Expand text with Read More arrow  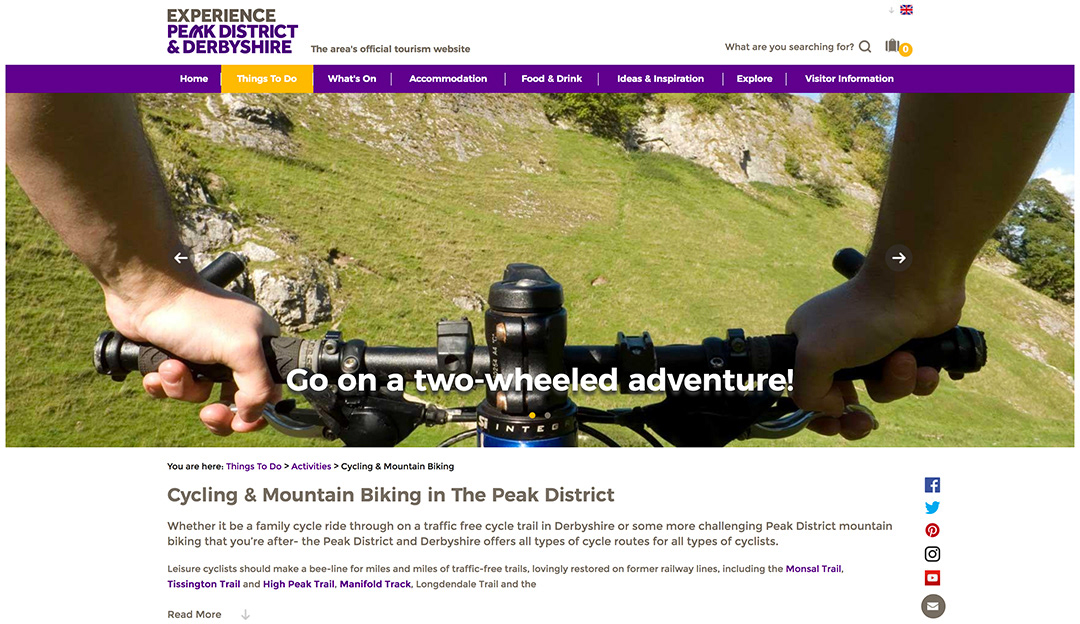point(245,614)
